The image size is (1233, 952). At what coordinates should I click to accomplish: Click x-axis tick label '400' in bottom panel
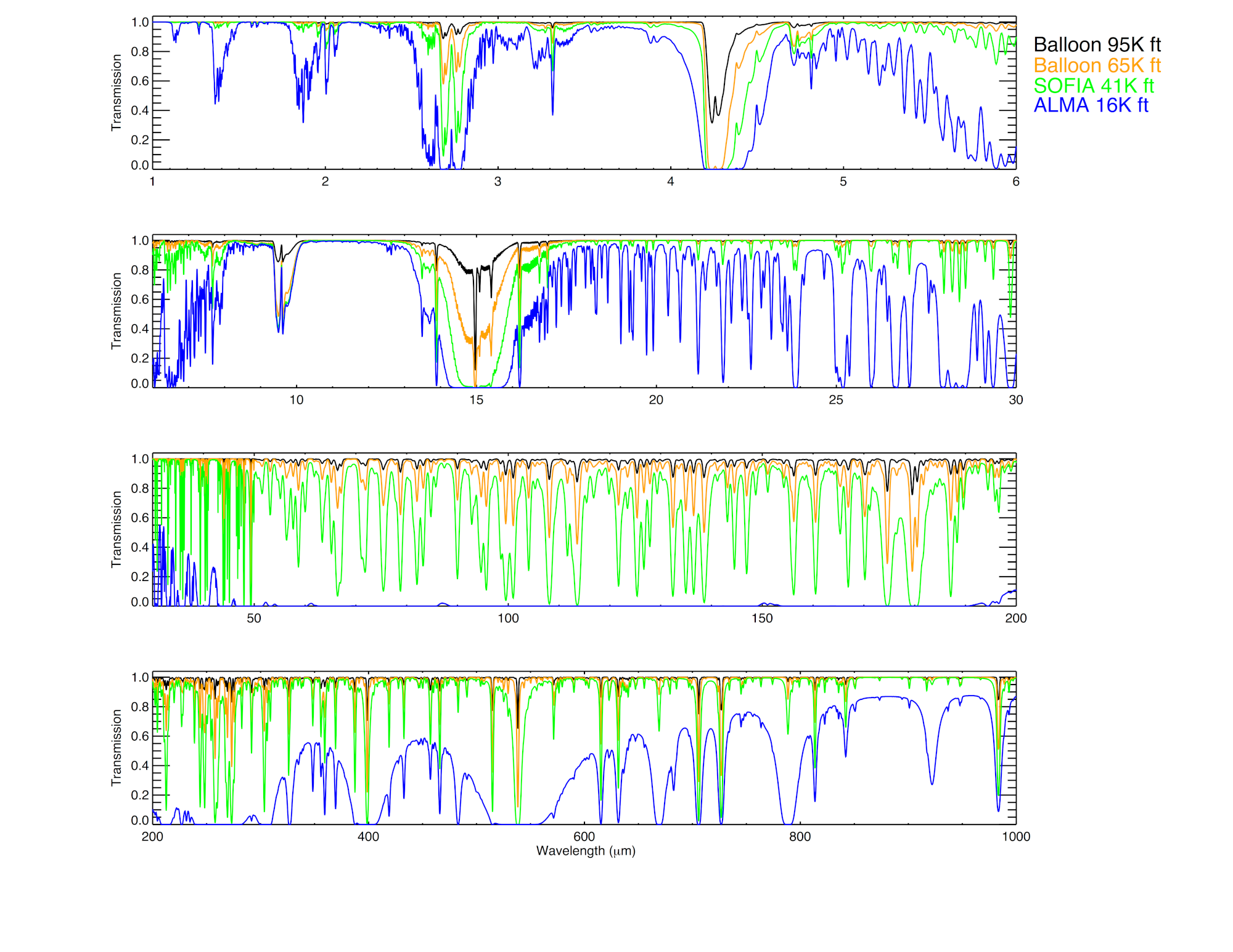click(368, 837)
